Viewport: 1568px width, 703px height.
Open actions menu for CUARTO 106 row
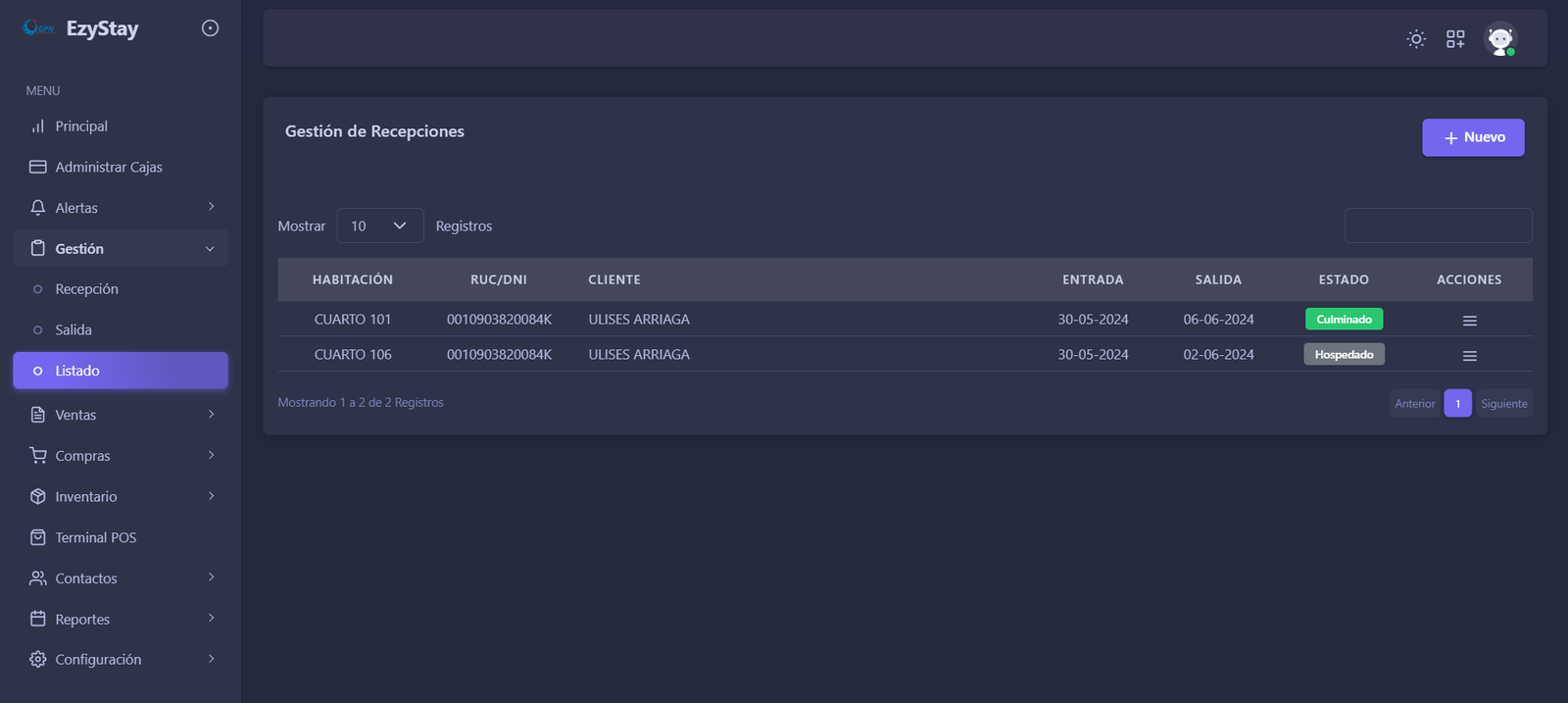pyautogui.click(x=1469, y=356)
